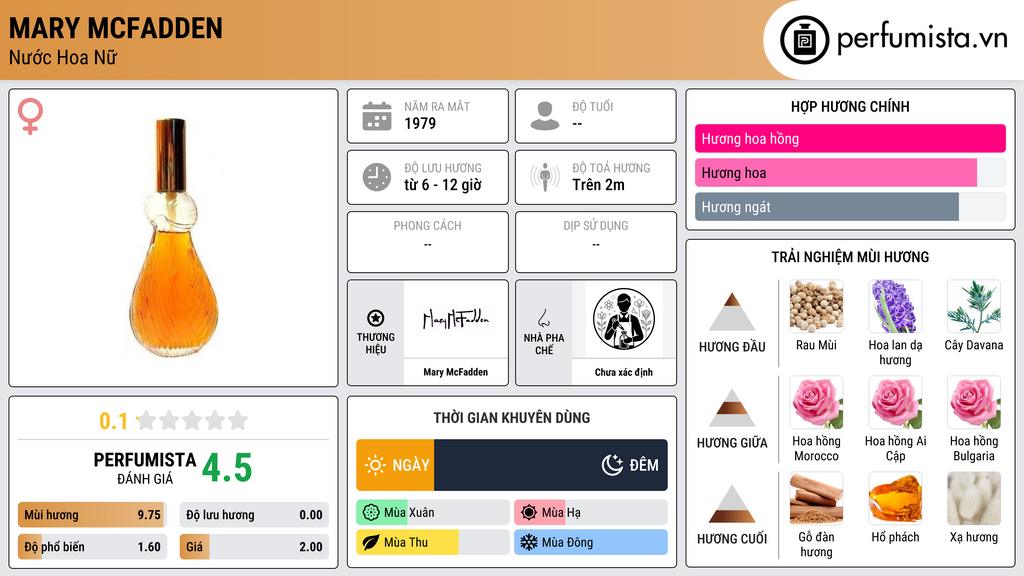
Task: Click the Mùi hương 9.75 rating bar
Action: click(x=92, y=515)
